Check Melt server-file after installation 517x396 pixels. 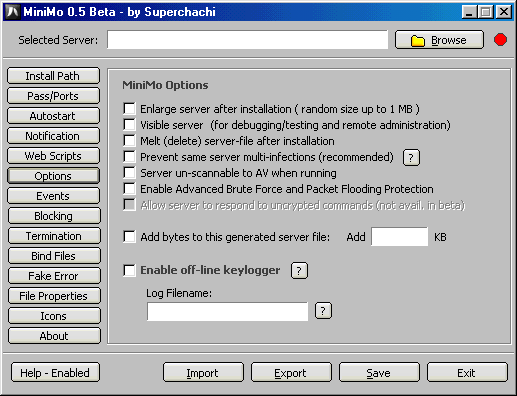[129, 140]
